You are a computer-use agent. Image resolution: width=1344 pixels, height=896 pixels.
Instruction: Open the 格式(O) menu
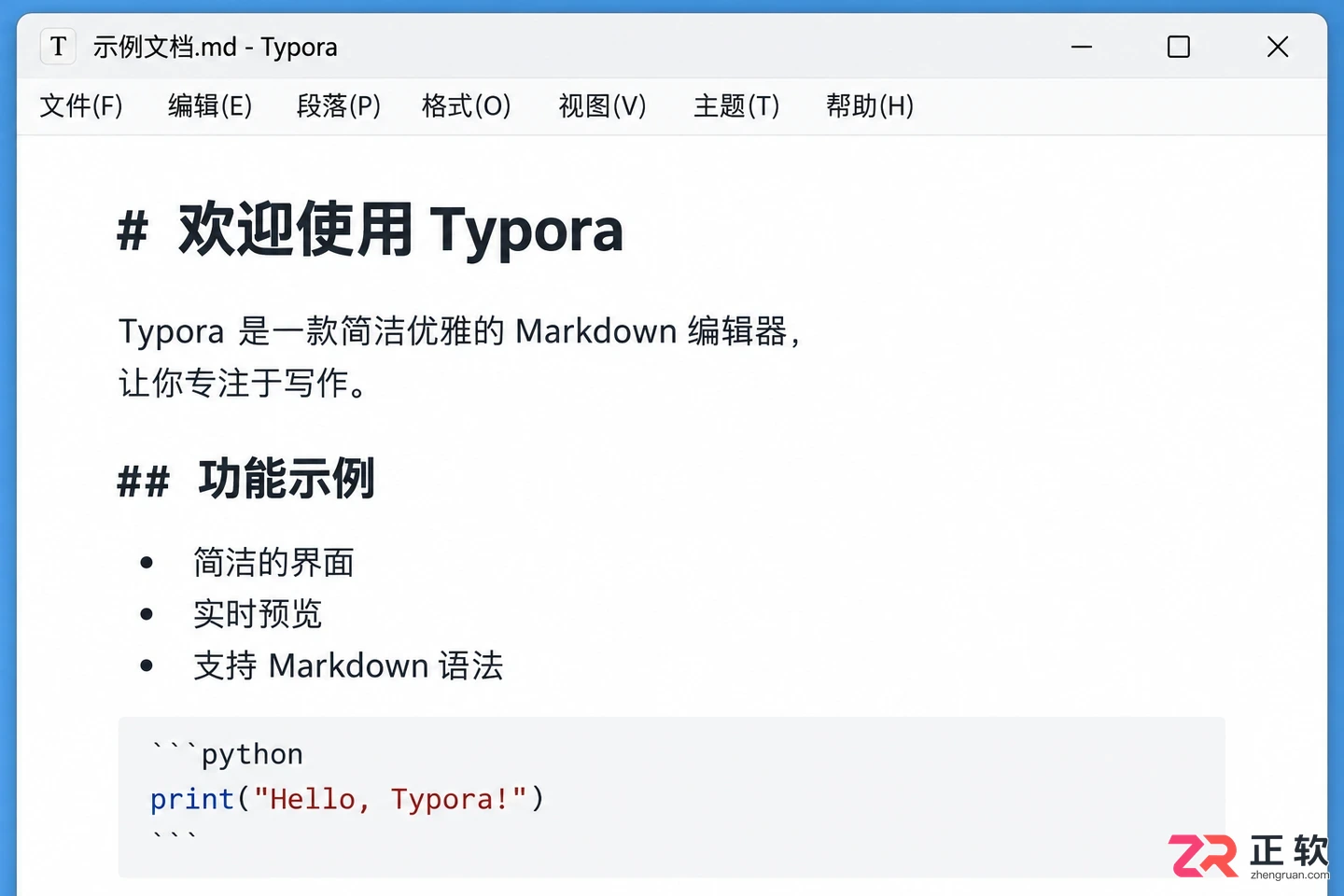pyautogui.click(x=466, y=106)
